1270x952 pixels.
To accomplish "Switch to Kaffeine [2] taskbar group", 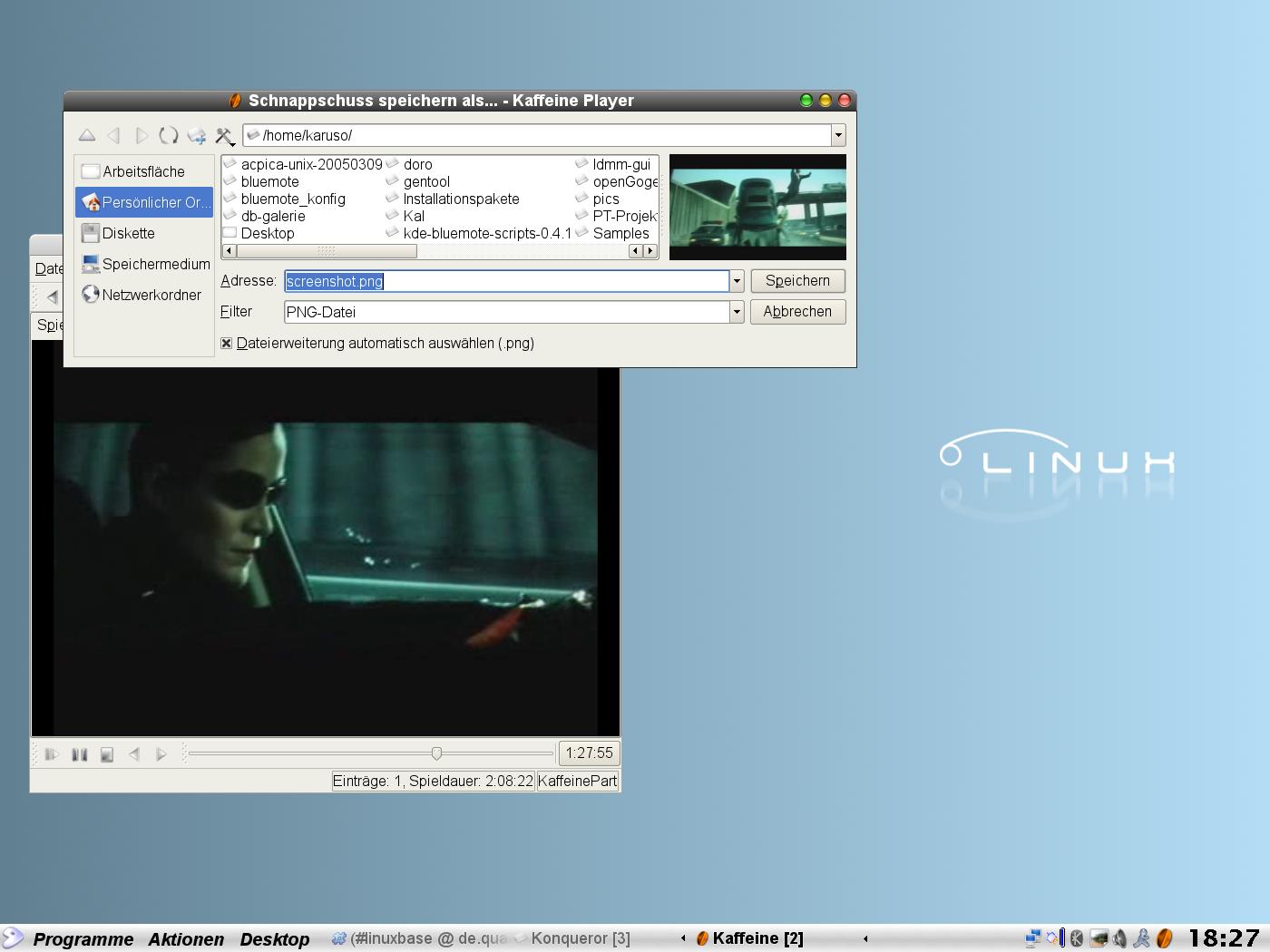I will pyautogui.click(x=749, y=938).
